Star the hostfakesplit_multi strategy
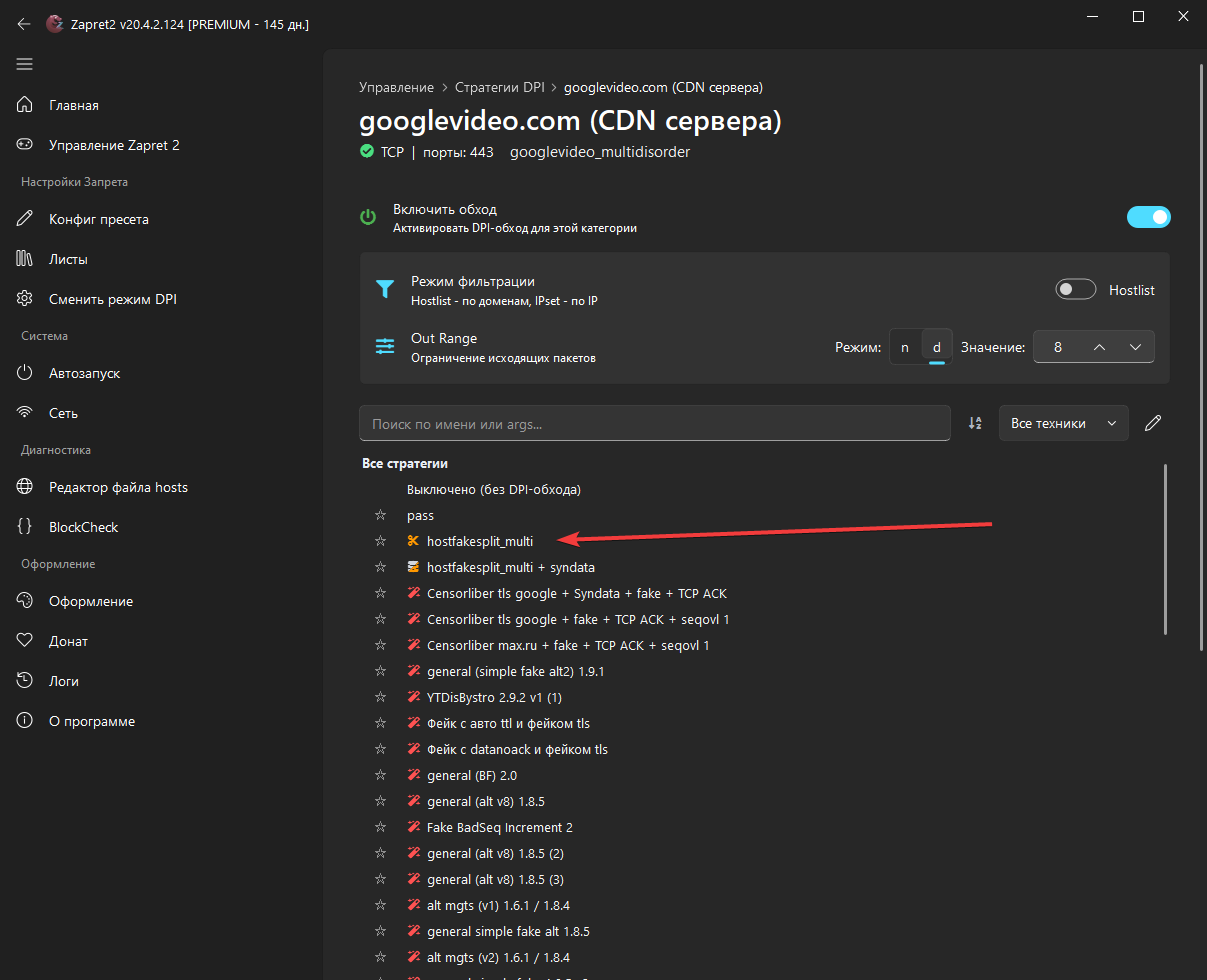The width and height of the screenshot is (1207, 980). pyautogui.click(x=380, y=541)
